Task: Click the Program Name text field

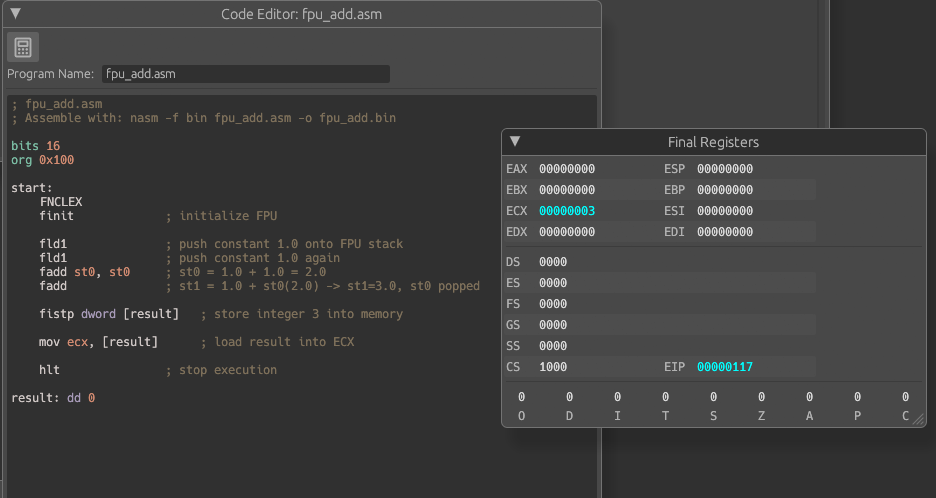Action: tap(246, 74)
